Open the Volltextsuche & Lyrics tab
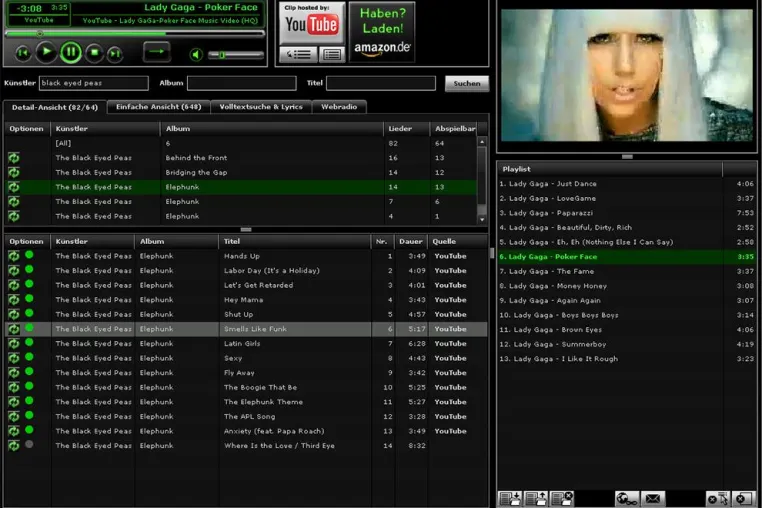762x508 pixels. click(261, 106)
